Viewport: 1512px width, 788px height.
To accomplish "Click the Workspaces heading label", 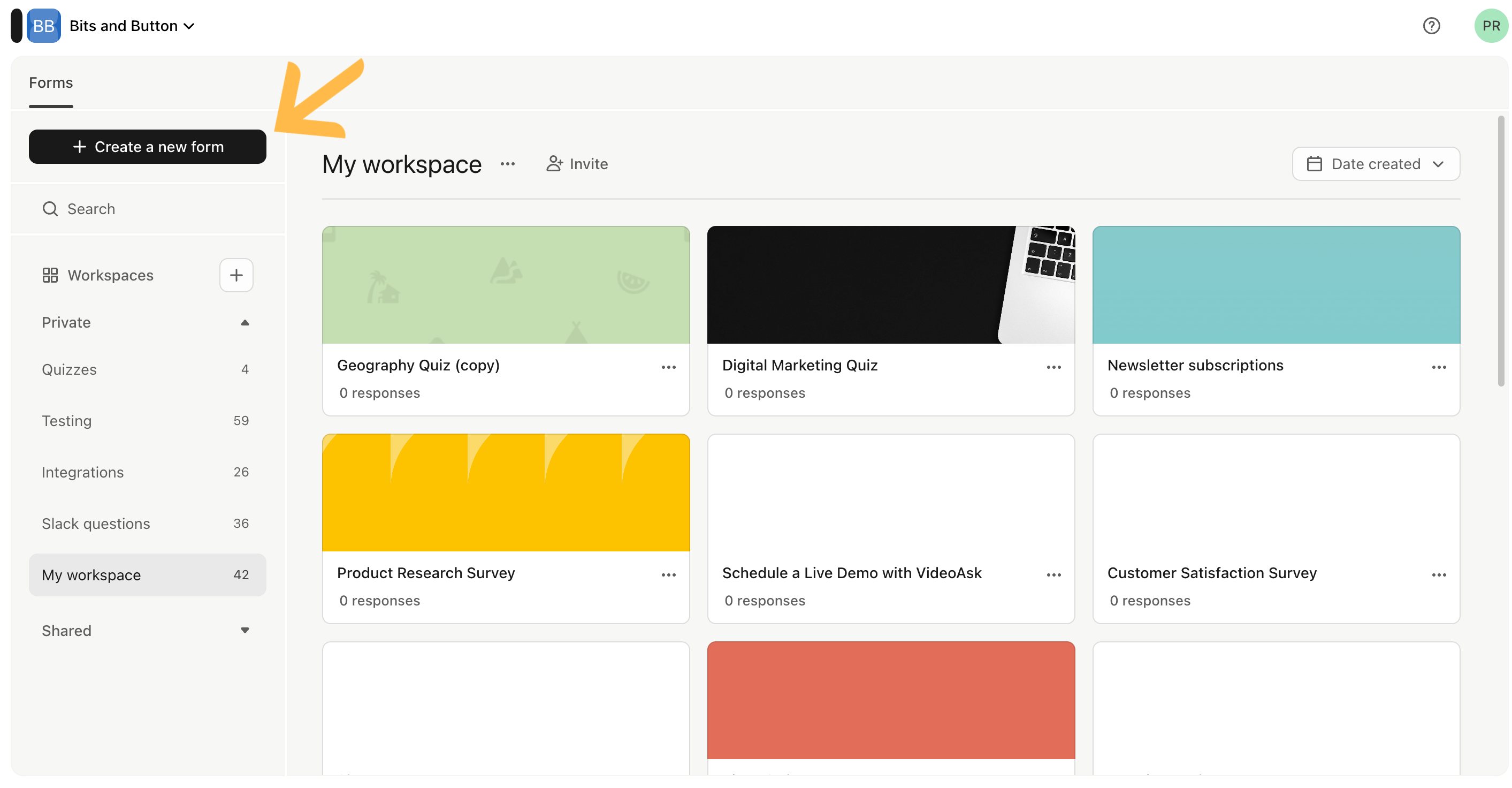I will point(110,275).
